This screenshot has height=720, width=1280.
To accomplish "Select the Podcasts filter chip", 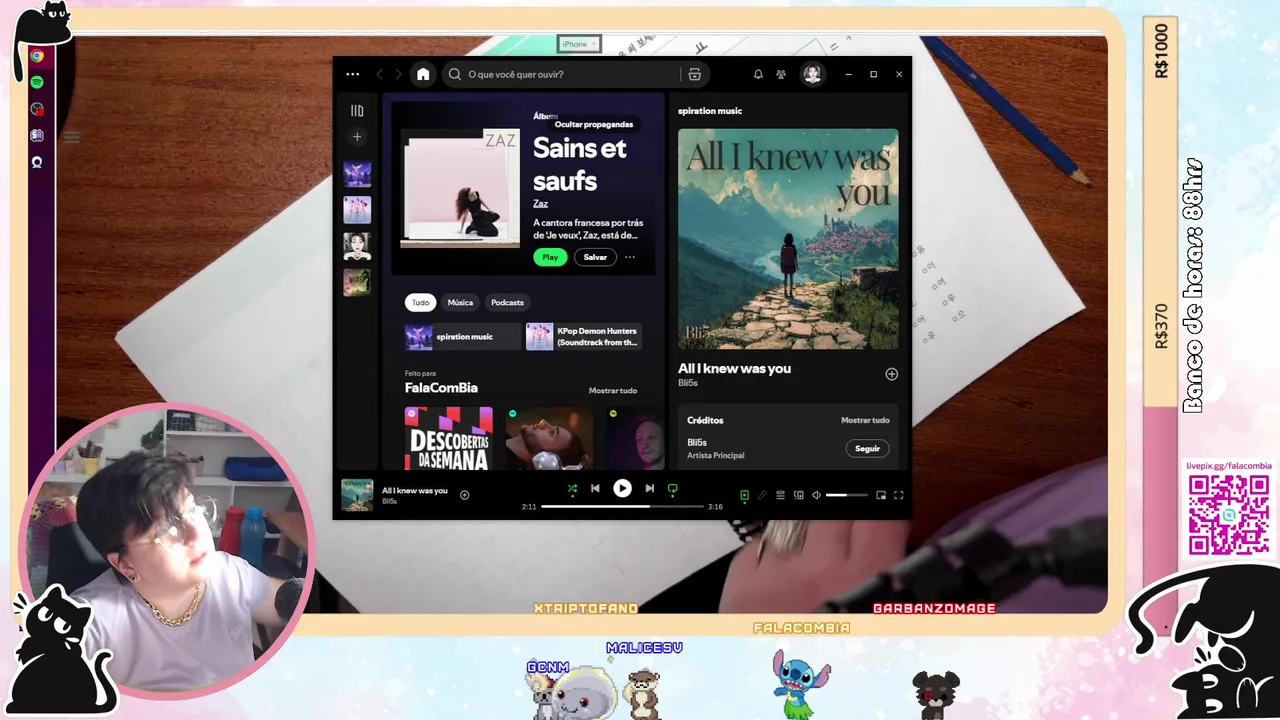I will [x=507, y=302].
